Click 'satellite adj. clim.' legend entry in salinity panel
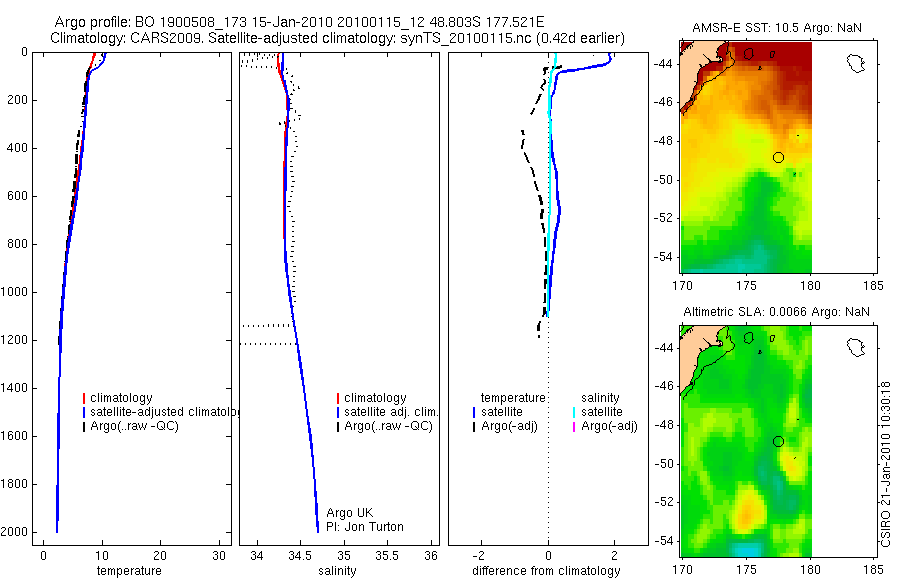 point(391,412)
